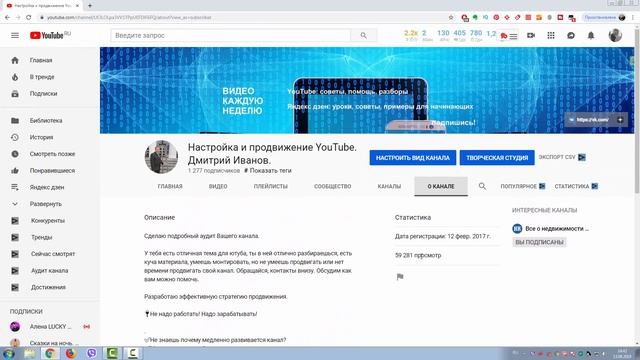Focus the Введите запрос search field
This screenshot has height=360, width=640.
231,36
